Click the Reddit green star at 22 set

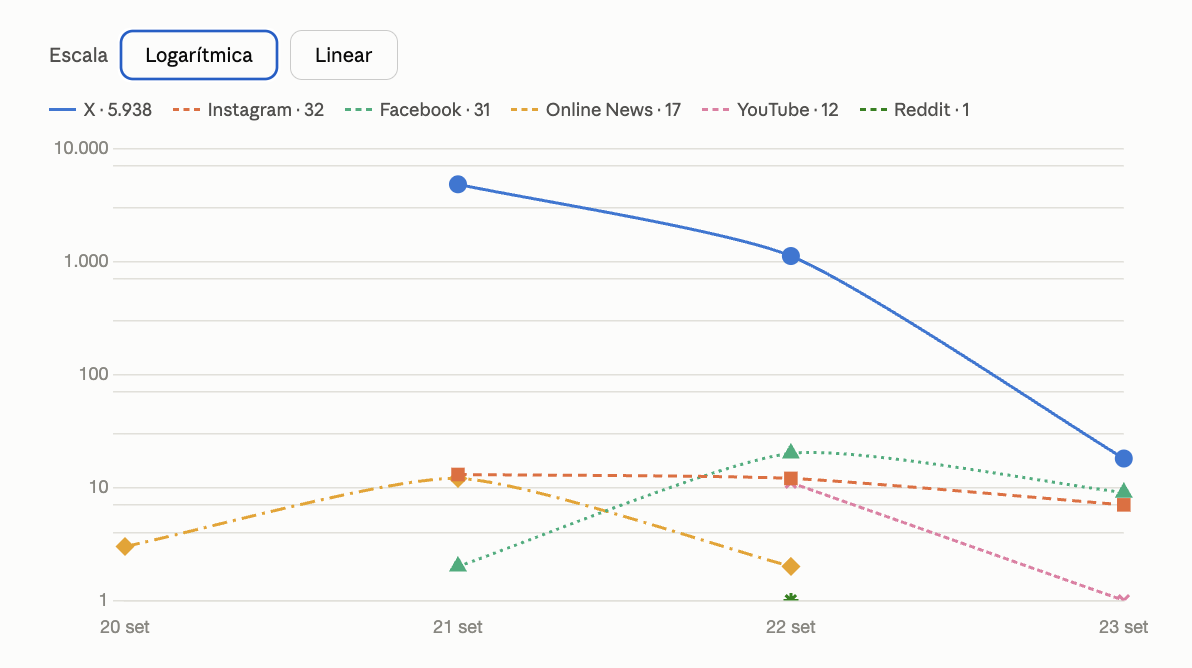(791, 599)
